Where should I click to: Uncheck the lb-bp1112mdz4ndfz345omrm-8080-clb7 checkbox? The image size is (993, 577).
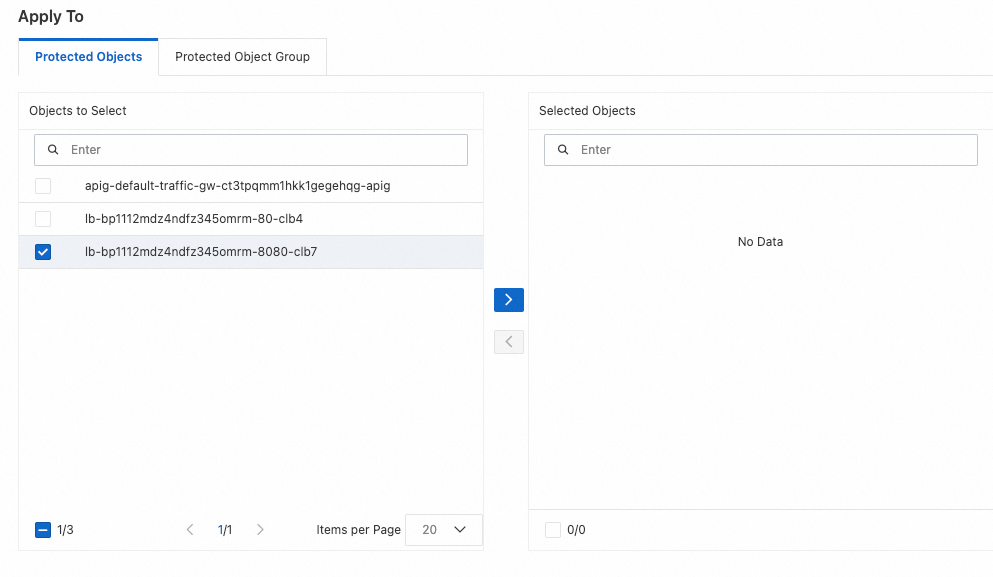tap(43, 251)
